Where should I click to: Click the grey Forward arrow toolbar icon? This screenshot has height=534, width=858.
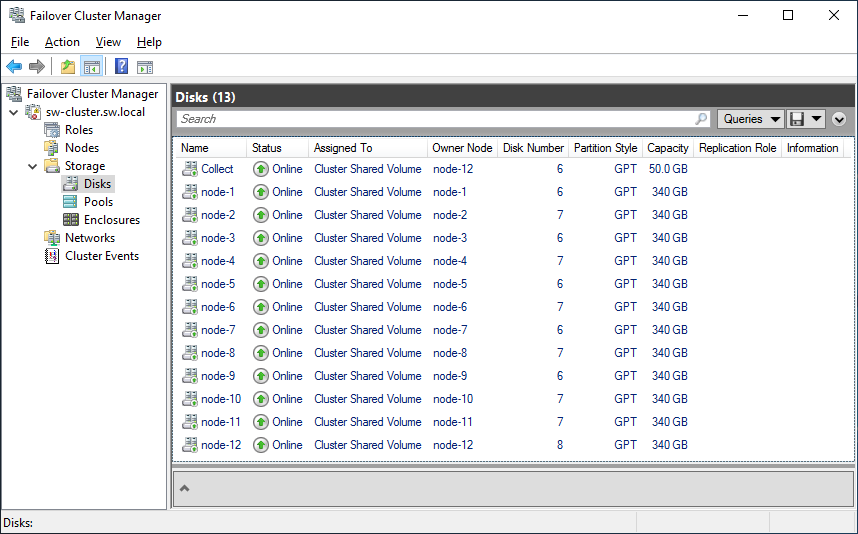click(x=37, y=67)
